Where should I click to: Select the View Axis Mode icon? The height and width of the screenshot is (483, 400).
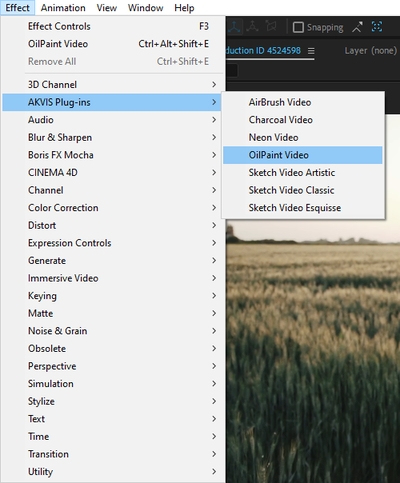click(x=271, y=27)
